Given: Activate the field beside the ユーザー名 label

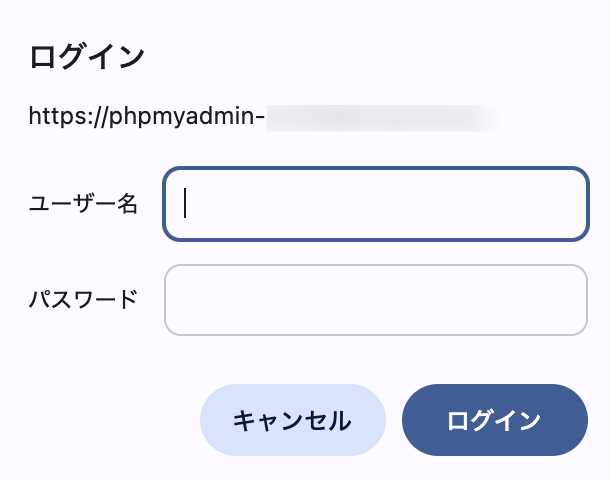Looking at the screenshot, I should [375, 204].
